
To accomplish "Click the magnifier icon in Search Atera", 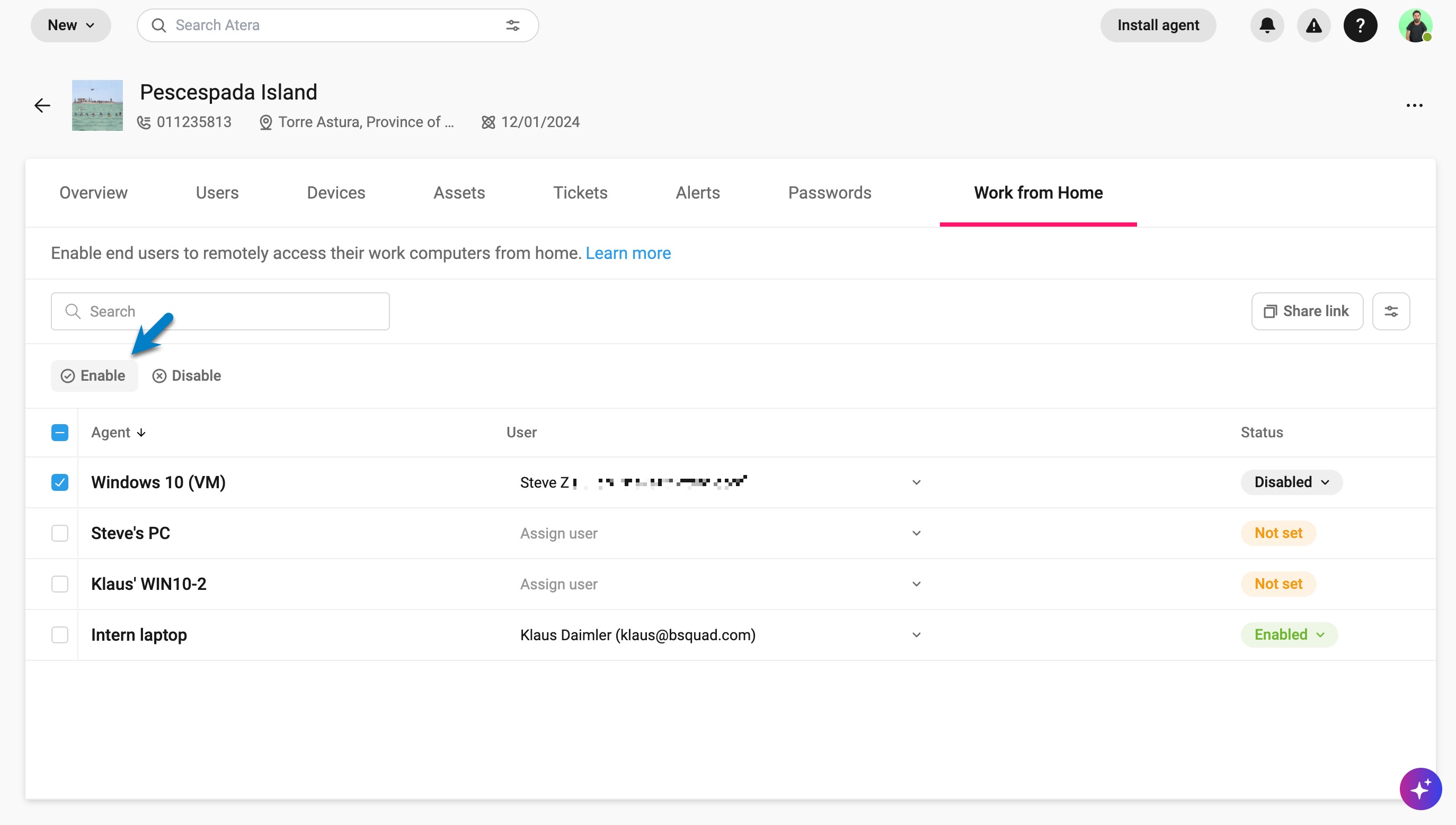I will [x=159, y=25].
